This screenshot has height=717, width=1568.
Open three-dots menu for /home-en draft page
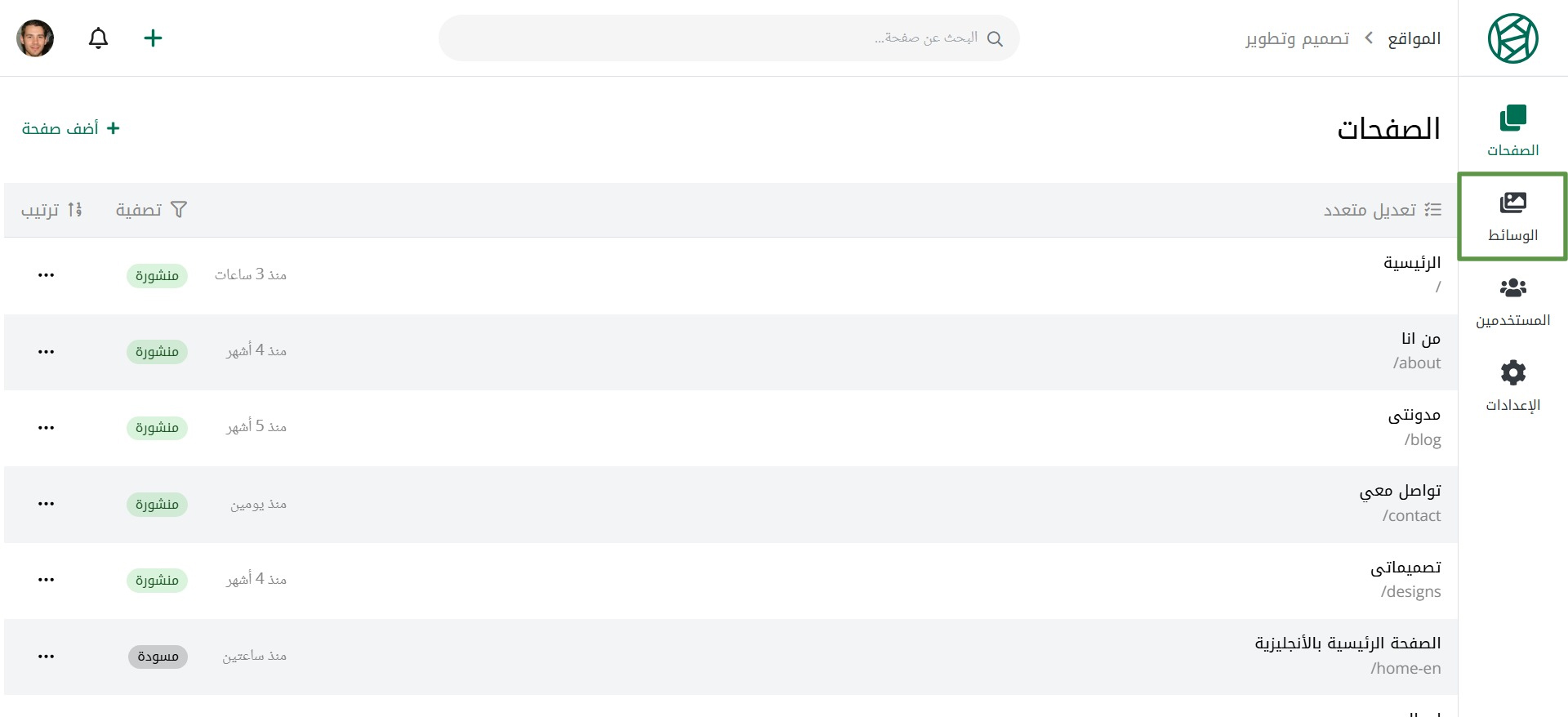46,657
